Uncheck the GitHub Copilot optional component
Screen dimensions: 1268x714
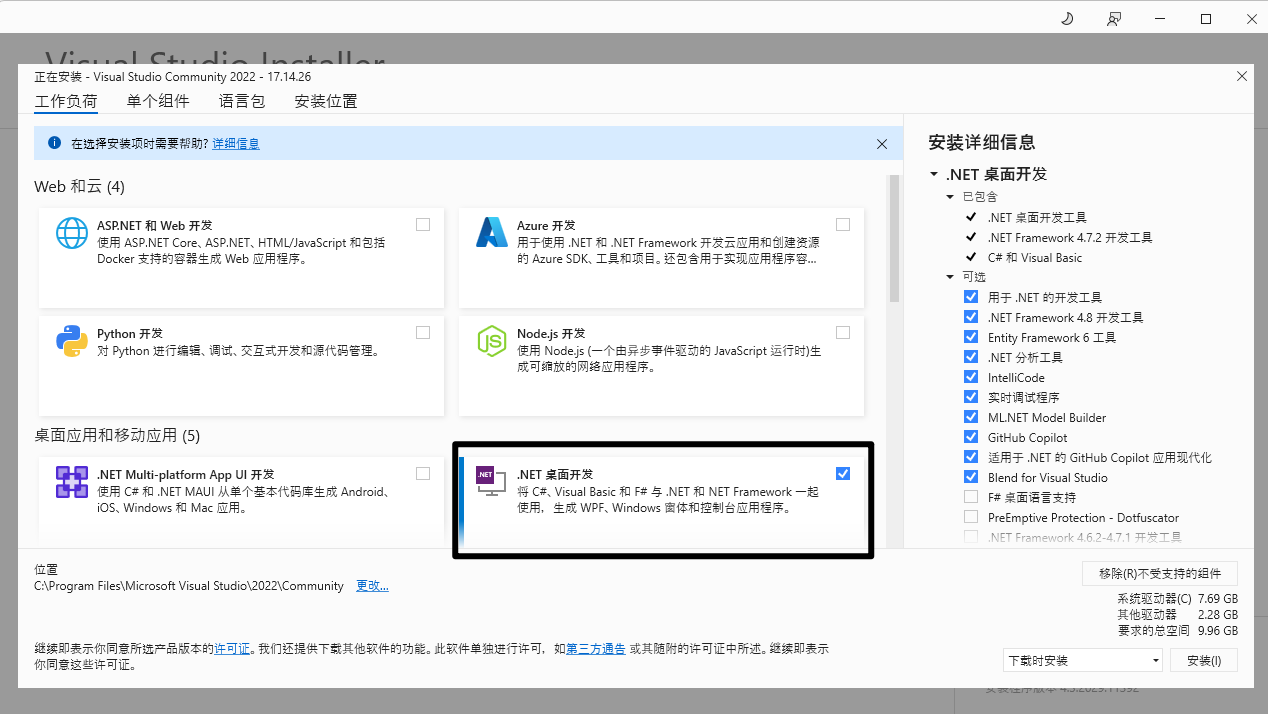(970, 437)
